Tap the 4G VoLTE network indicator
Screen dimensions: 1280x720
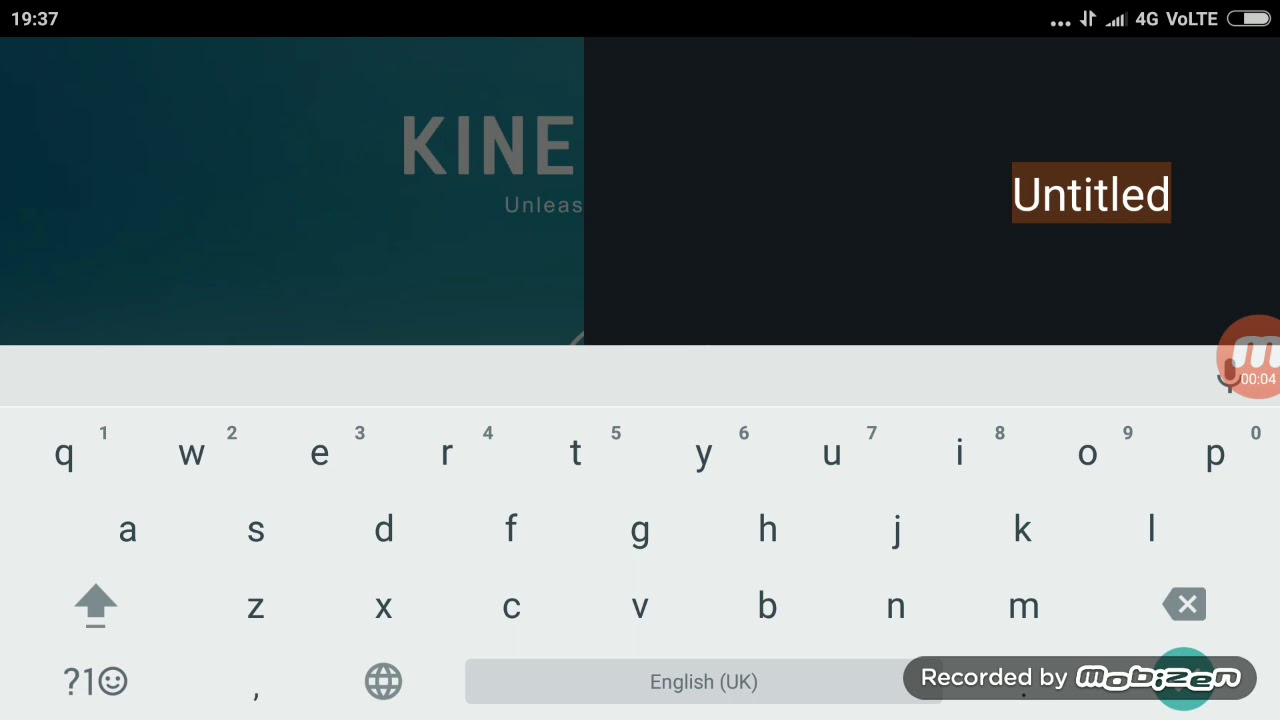click(x=1176, y=19)
